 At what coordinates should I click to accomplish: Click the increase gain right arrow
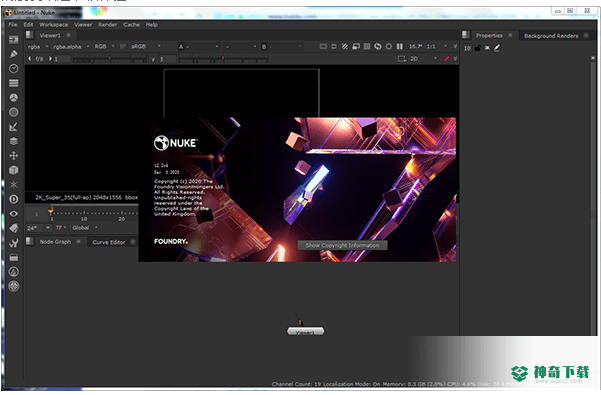click(50, 59)
